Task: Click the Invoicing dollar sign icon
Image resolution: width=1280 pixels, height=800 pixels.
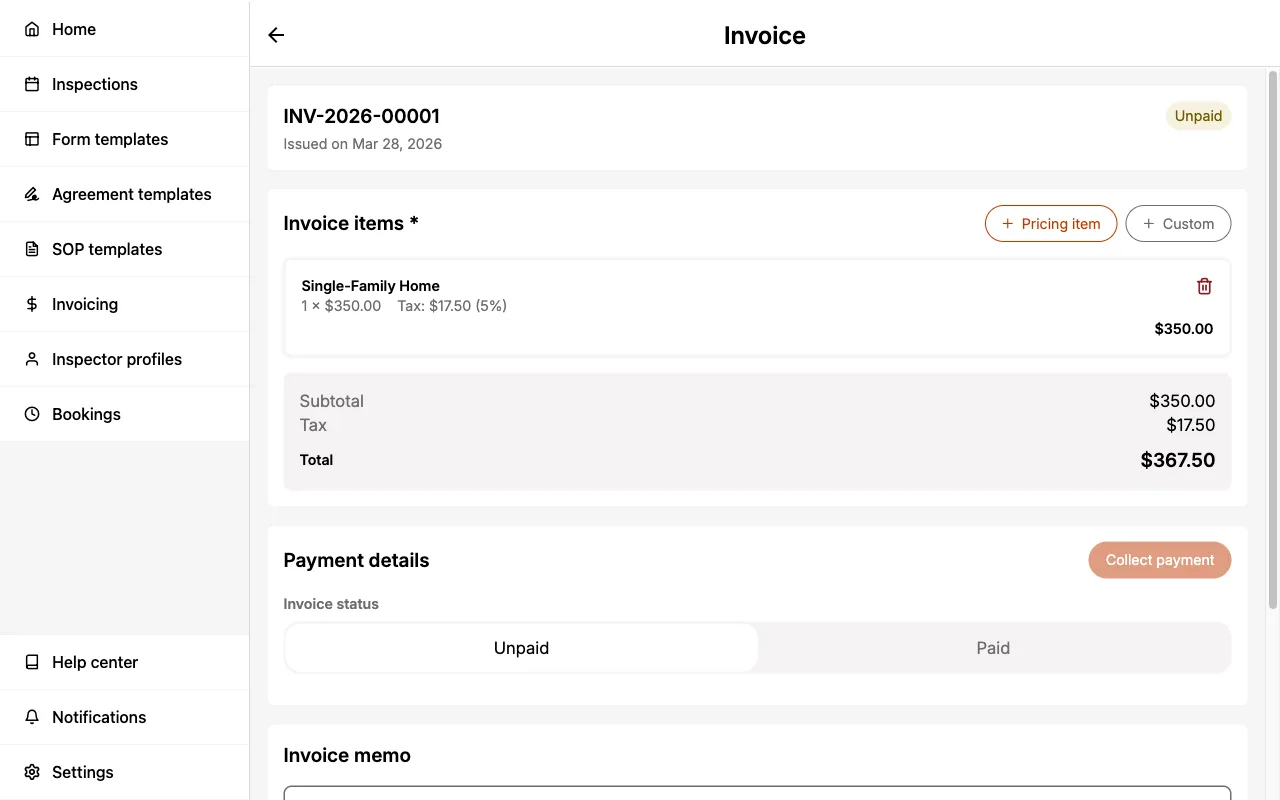Action: pos(32,304)
